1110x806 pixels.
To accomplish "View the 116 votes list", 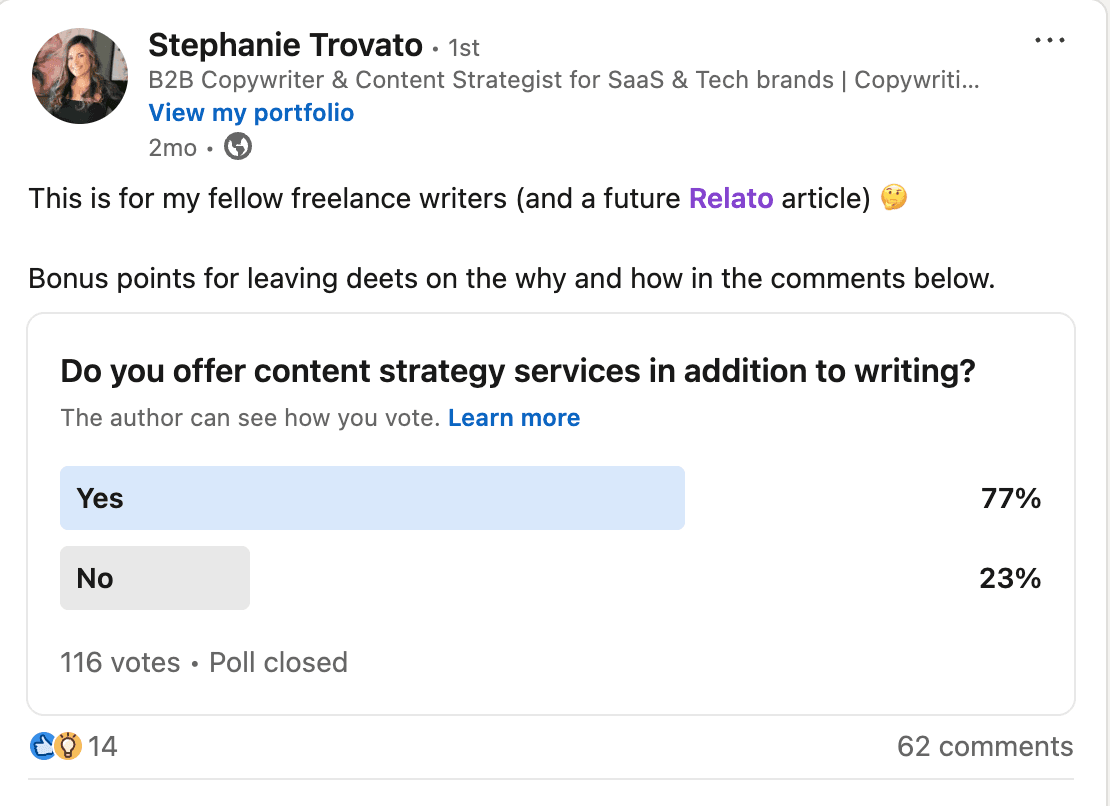I will (x=120, y=662).
